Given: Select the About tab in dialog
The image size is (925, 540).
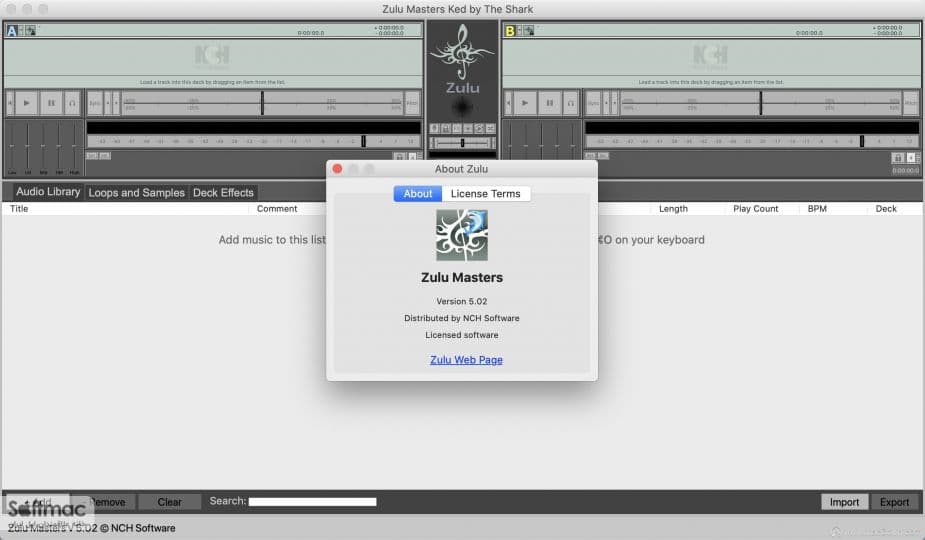Looking at the screenshot, I should tap(418, 194).
